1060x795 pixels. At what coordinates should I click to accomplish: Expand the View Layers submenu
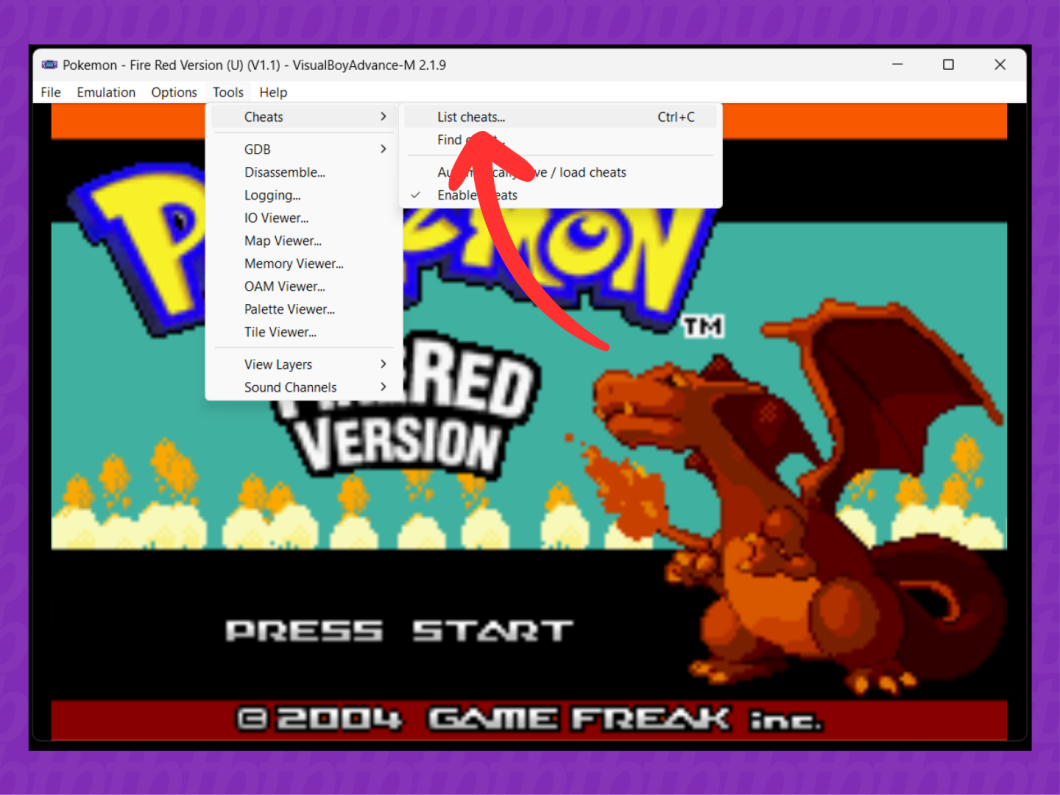[304, 364]
